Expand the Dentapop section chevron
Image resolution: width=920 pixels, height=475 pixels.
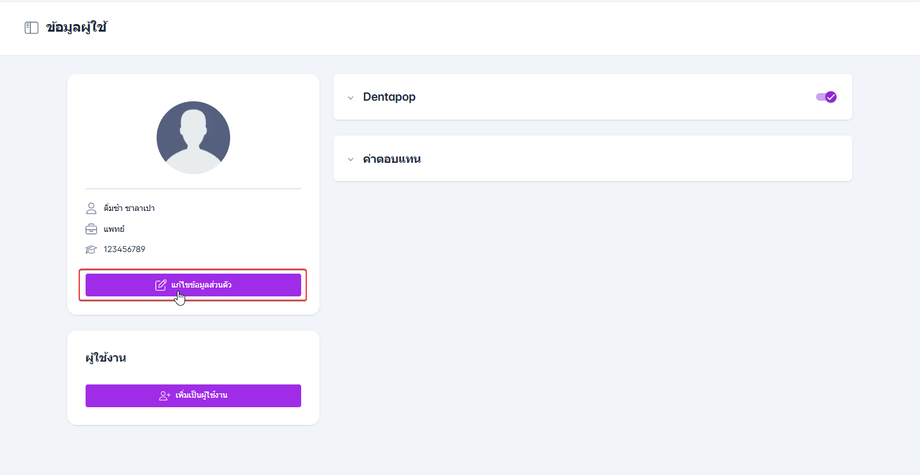click(x=351, y=98)
